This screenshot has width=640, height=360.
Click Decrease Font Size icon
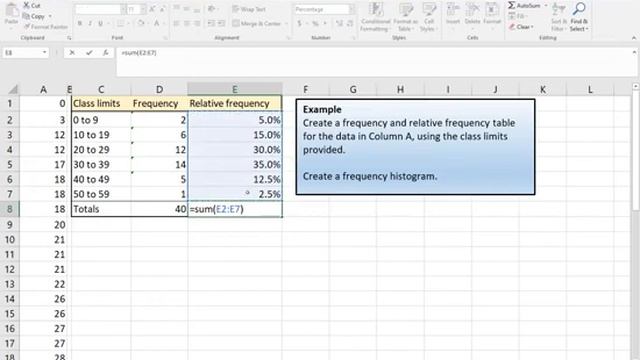point(162,9)
